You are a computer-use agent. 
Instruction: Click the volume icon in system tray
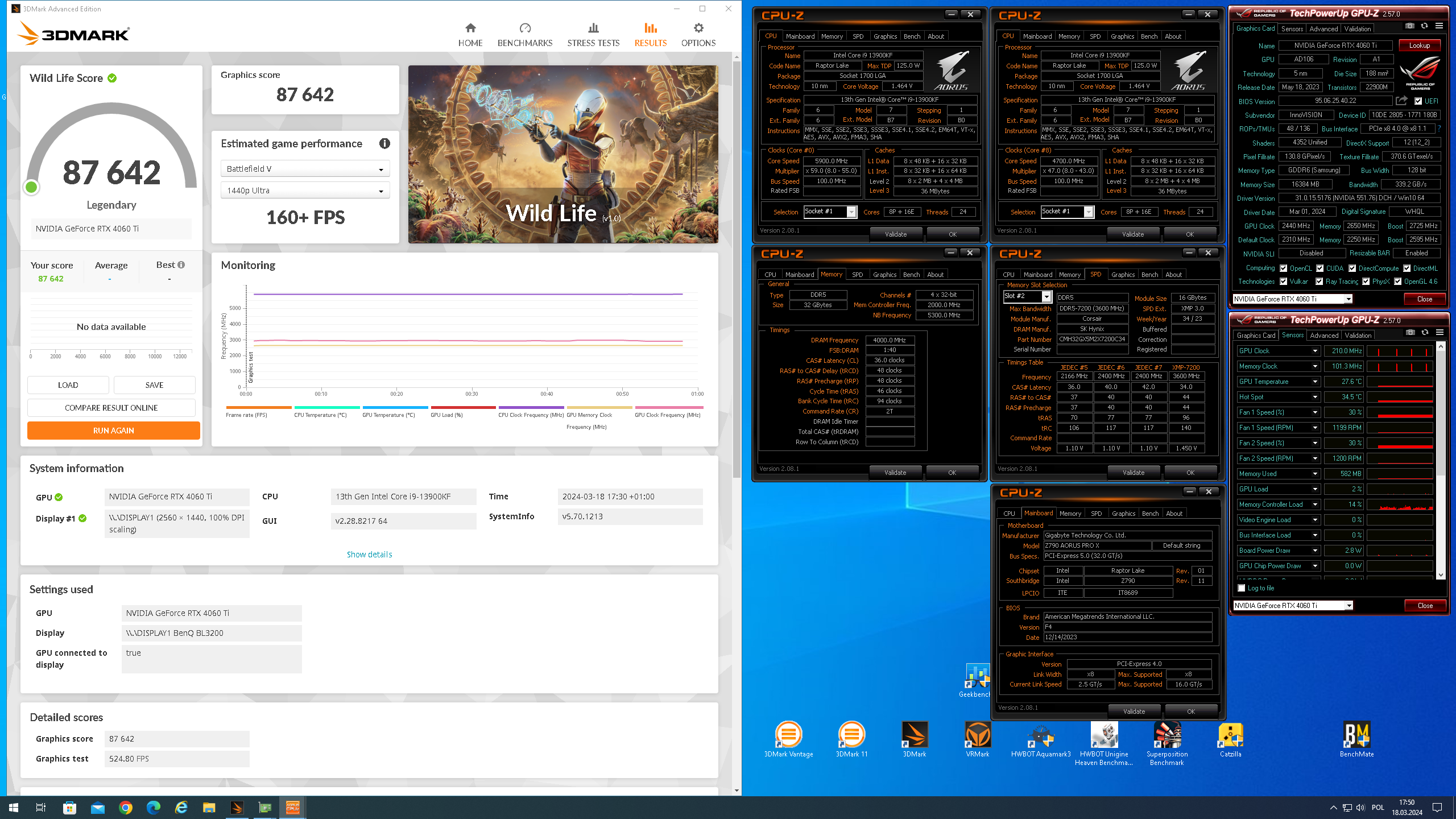pyautogui.click(x=1360, y=807)
